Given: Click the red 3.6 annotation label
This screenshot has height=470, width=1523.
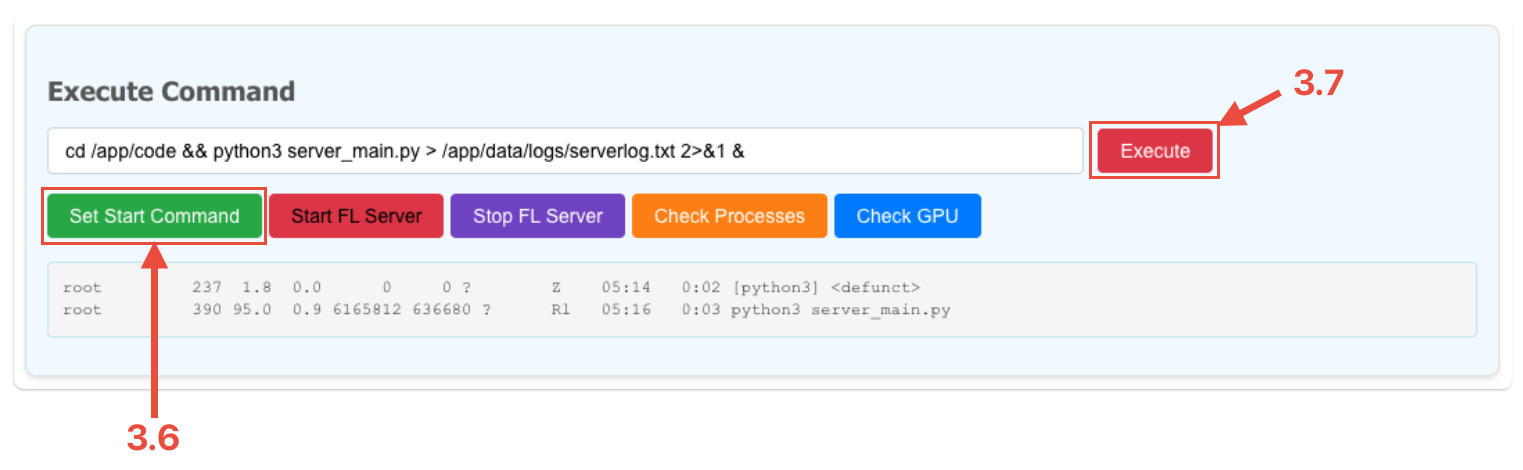Looking at the screenshot, I should 152,438.
